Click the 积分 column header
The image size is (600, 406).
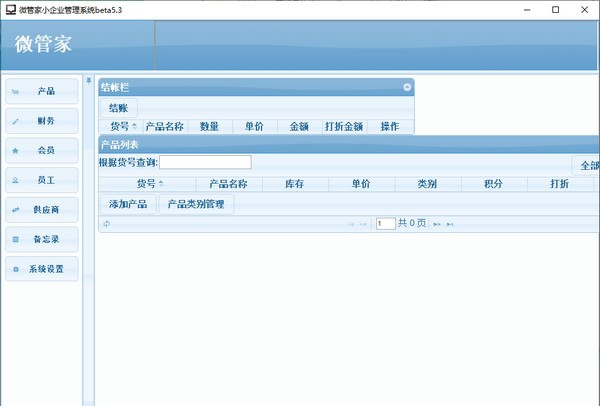[x=494, y=184]
